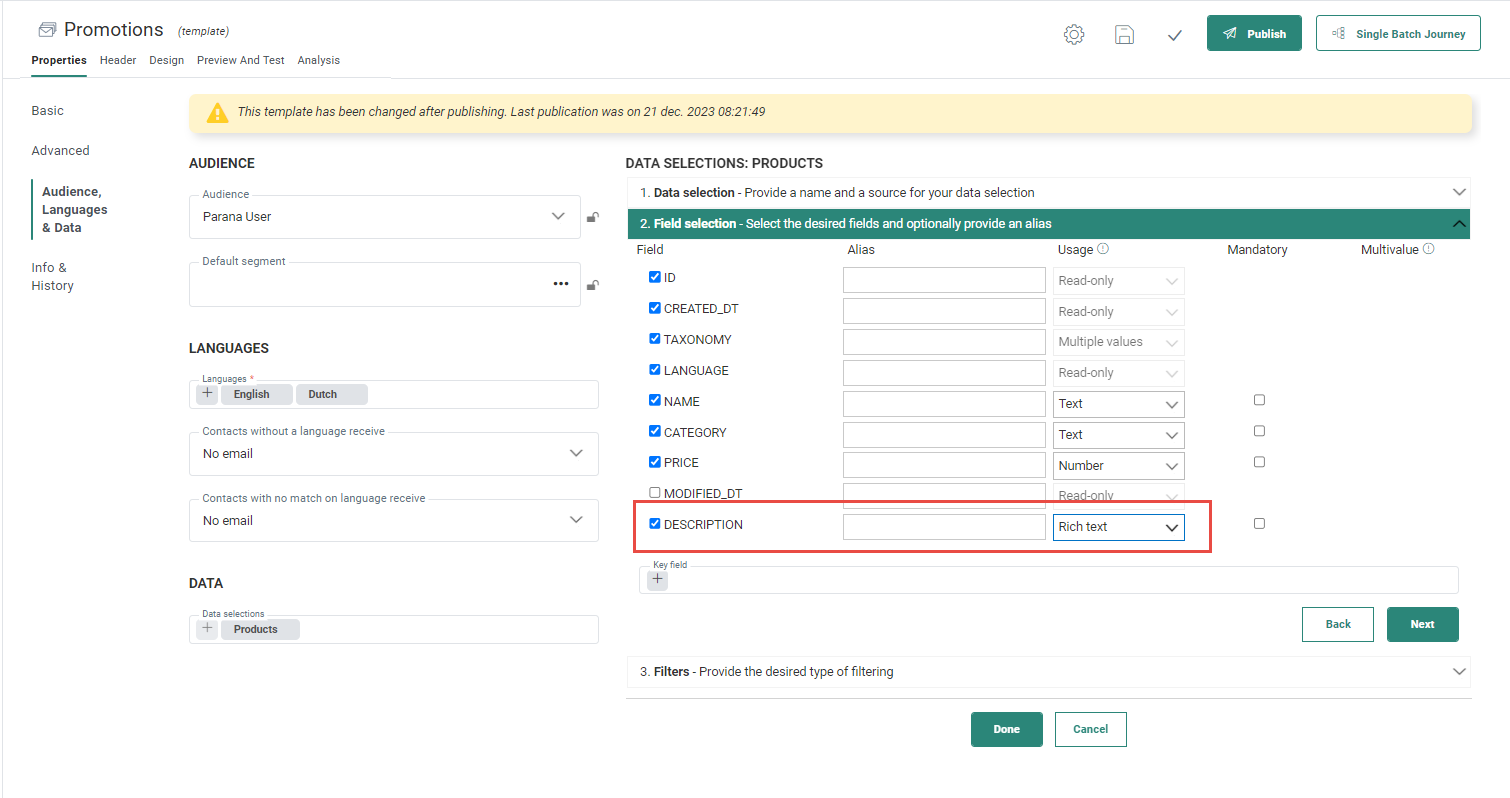Switch to the Design tab
Screen dimensions: 1510x798
coord(166,60)
